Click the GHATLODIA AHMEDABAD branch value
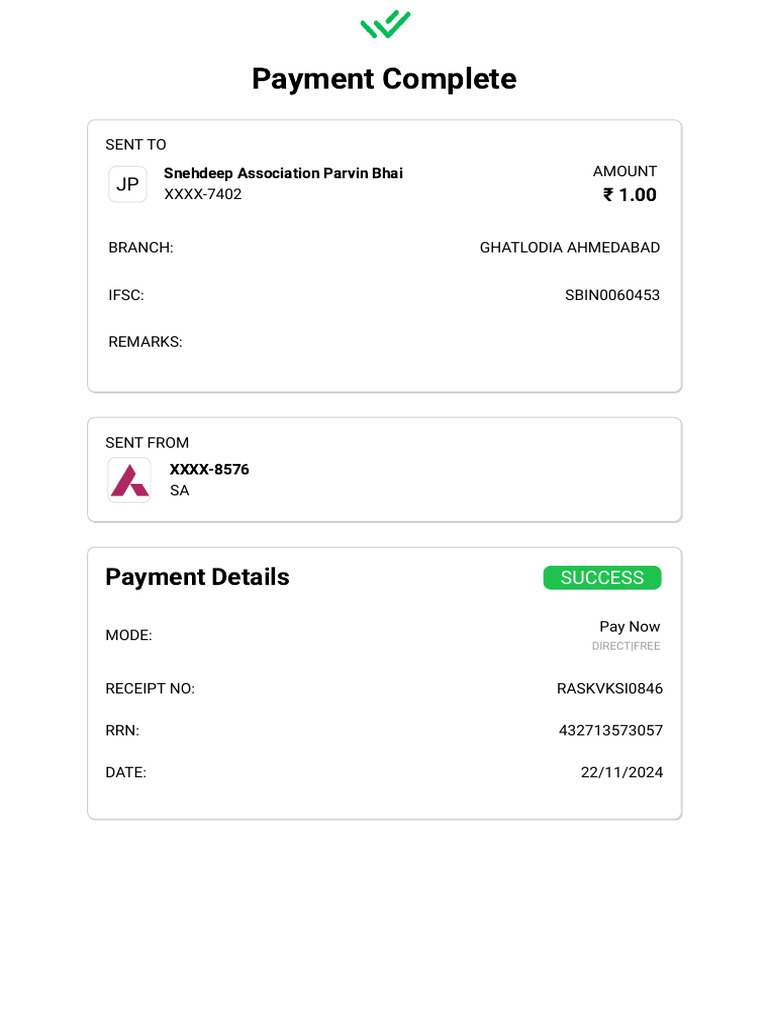The image size is (768, 1024). coord(570,247)
